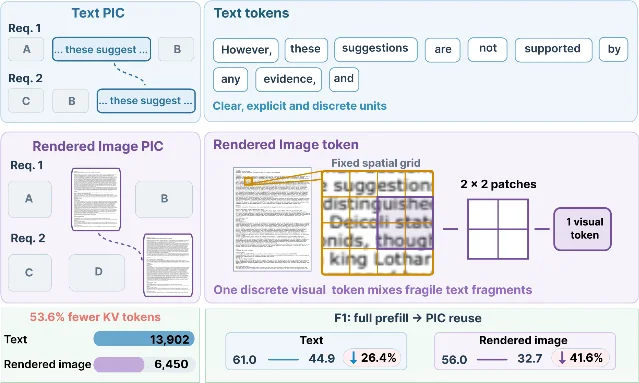
Task: Click the '2 × 2 patches' label
Action: tap(498, 184)
